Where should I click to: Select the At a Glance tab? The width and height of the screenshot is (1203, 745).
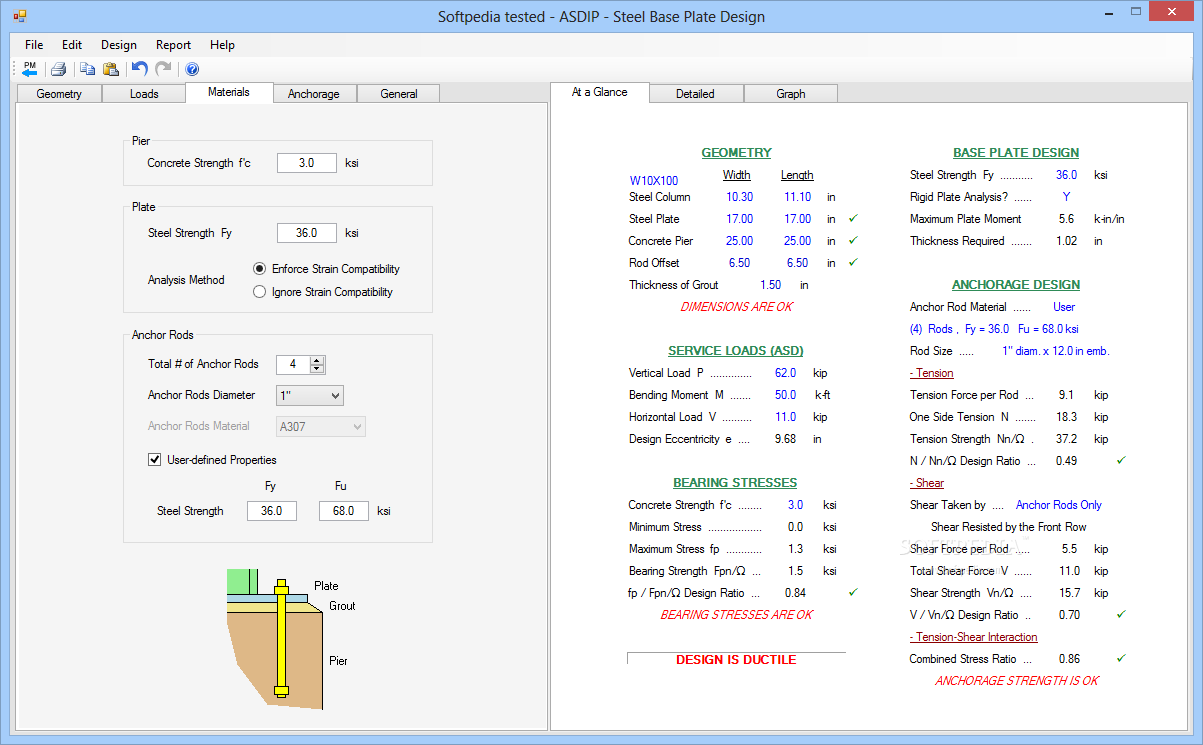600,92
